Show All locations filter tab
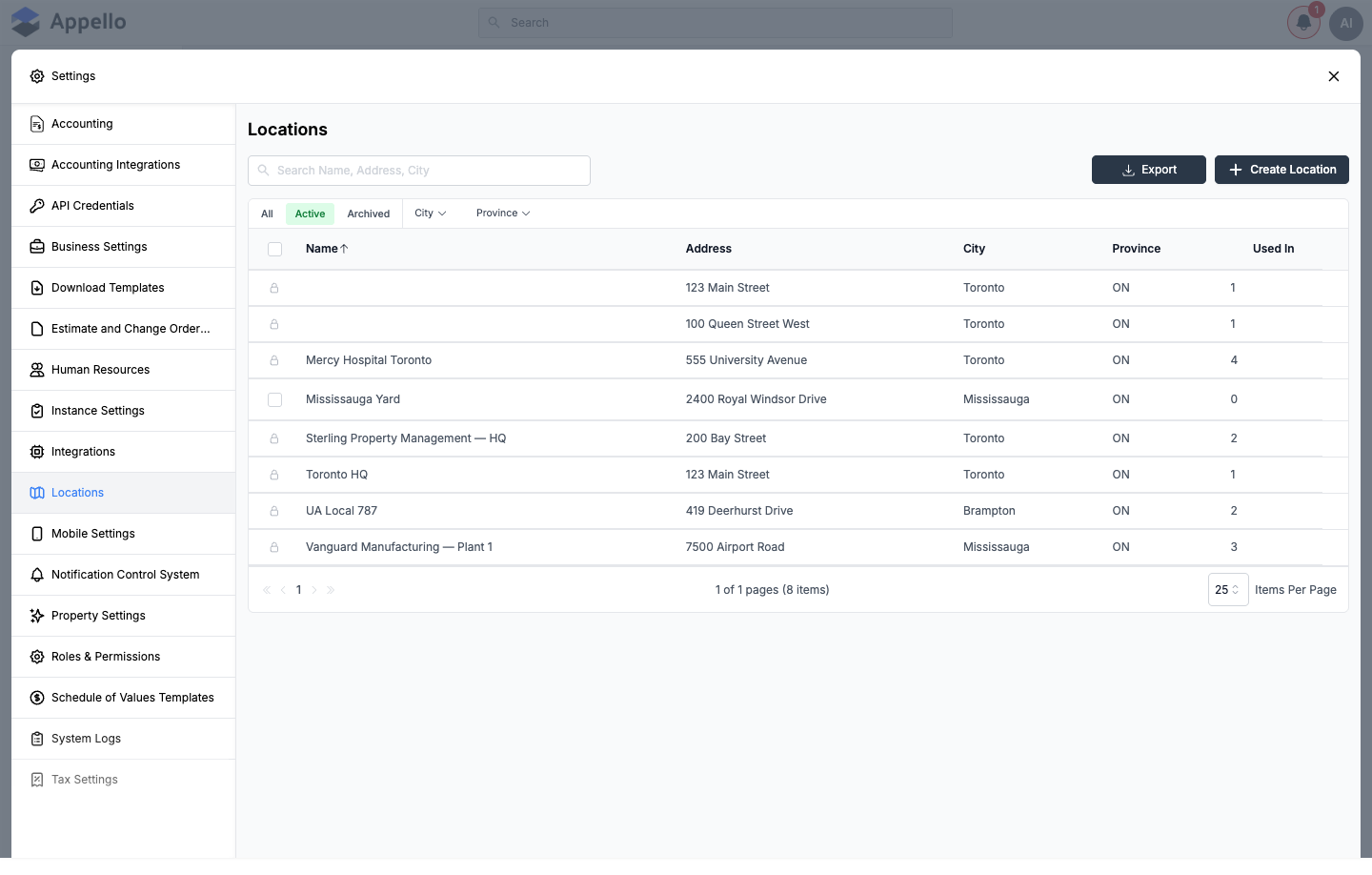Image resolution: width=1372 pixels, height=875 pixels. pyautogui.click(x=267, y=214)
